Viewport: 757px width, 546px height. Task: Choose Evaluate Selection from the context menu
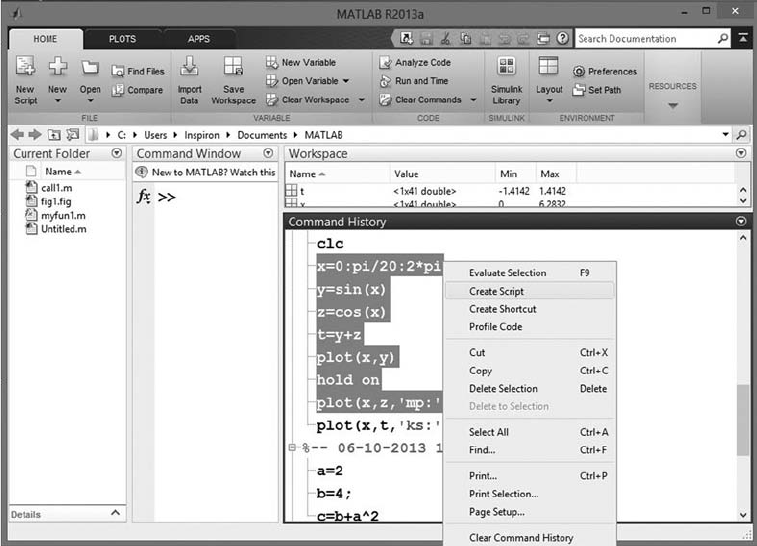click(x=529, y=273)
